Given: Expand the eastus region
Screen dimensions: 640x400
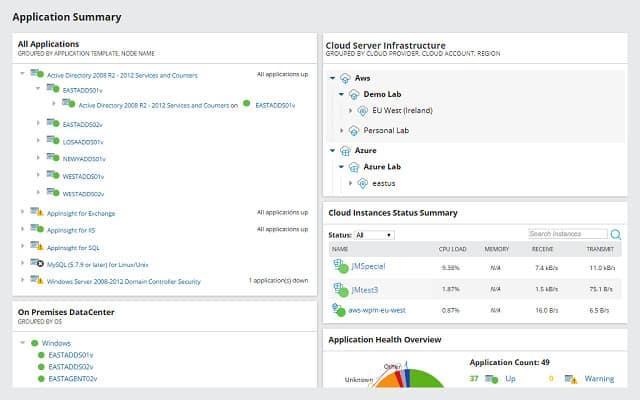Looking at the screenshot, I should (x=350, y=184).
